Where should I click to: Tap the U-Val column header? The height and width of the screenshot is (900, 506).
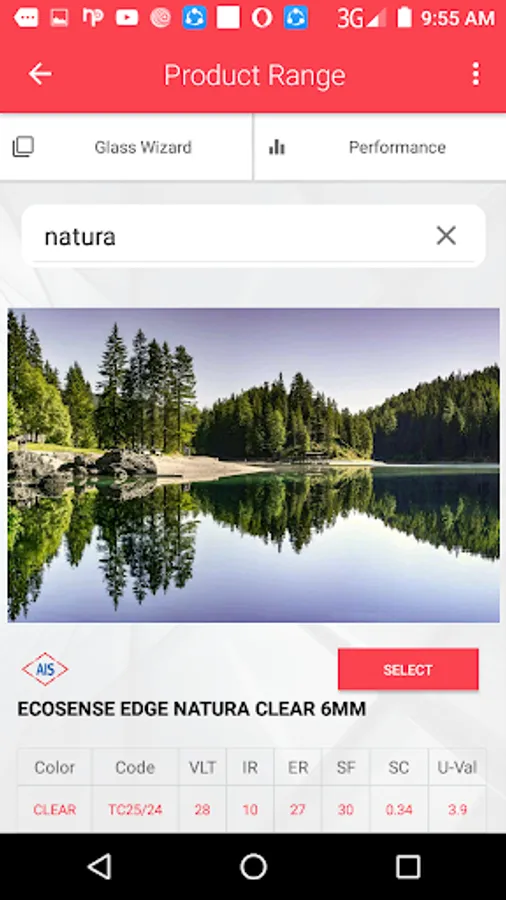pos(457,767)
